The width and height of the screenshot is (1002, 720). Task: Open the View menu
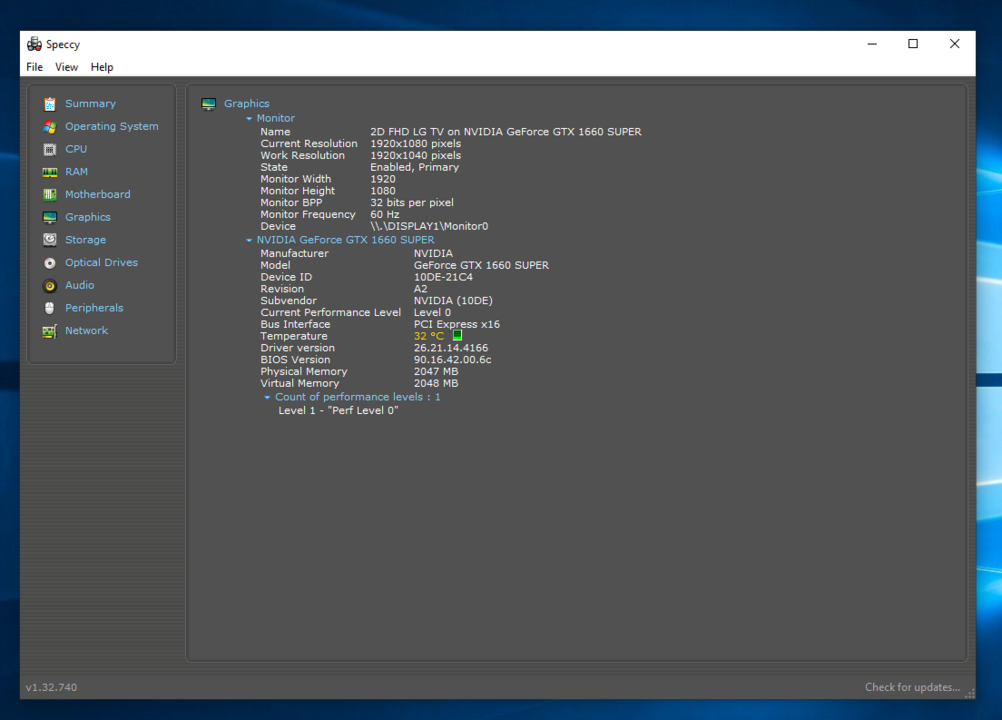66,67
